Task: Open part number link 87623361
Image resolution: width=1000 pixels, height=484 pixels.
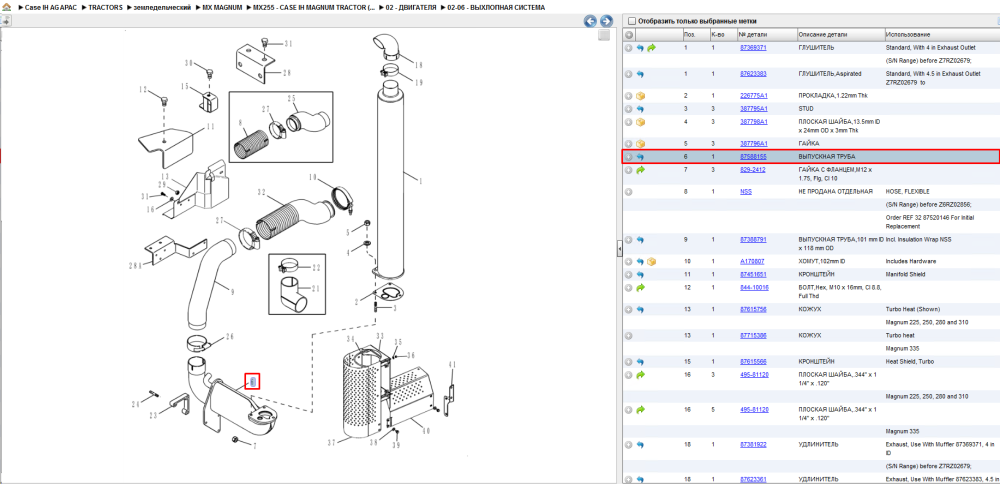Action: (x=753, y=479)
